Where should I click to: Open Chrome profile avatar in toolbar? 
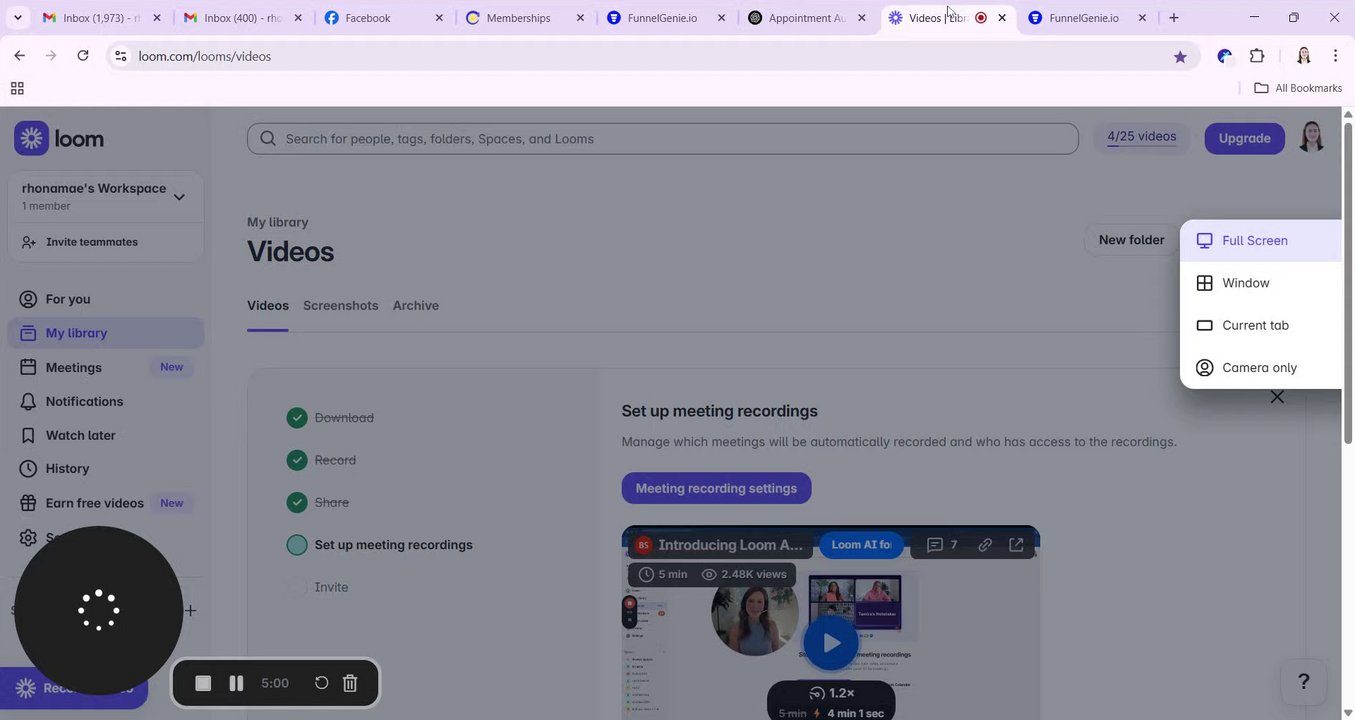tap(1303, 56)
